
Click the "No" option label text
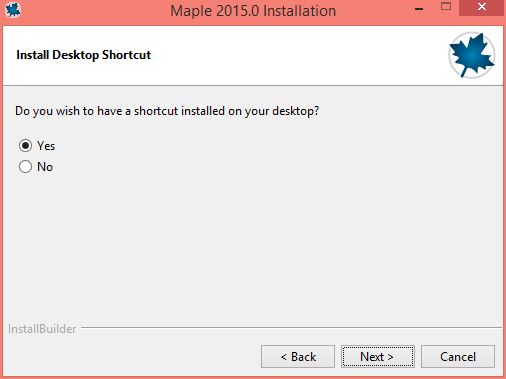pos(45,167)
